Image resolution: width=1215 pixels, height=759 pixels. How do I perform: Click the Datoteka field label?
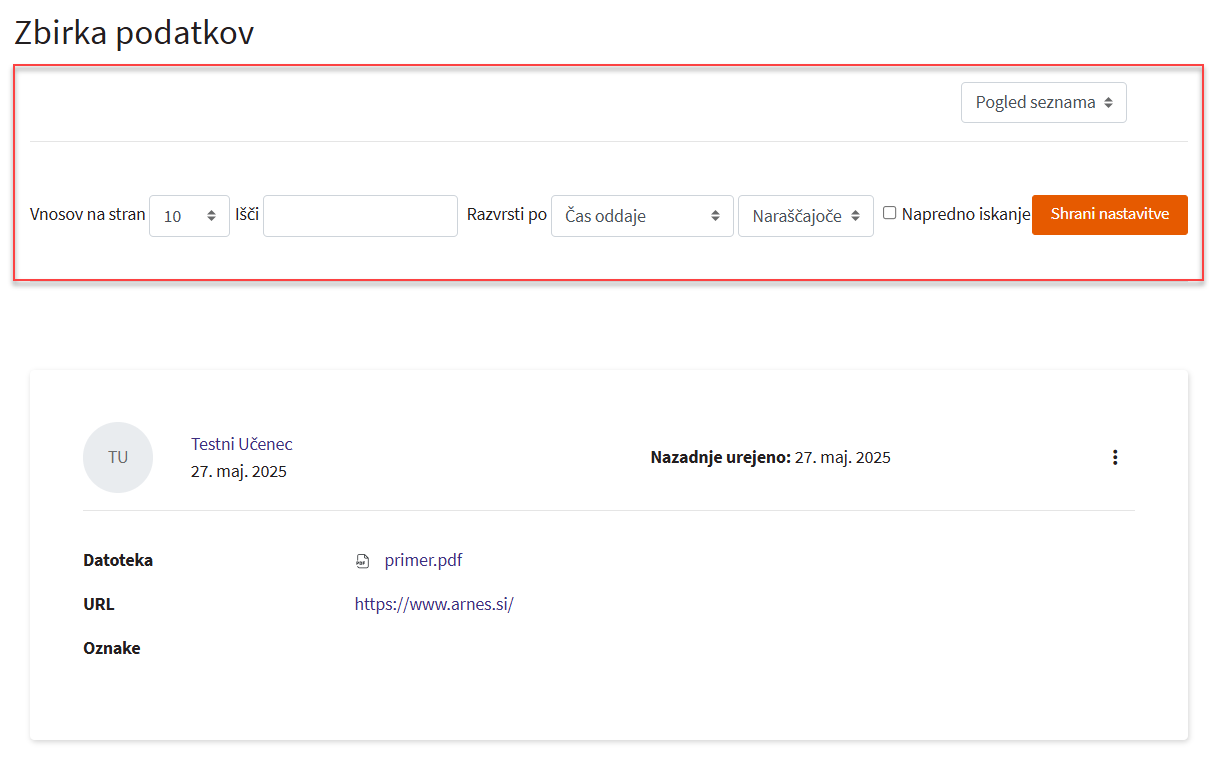[x=118, y=560]
